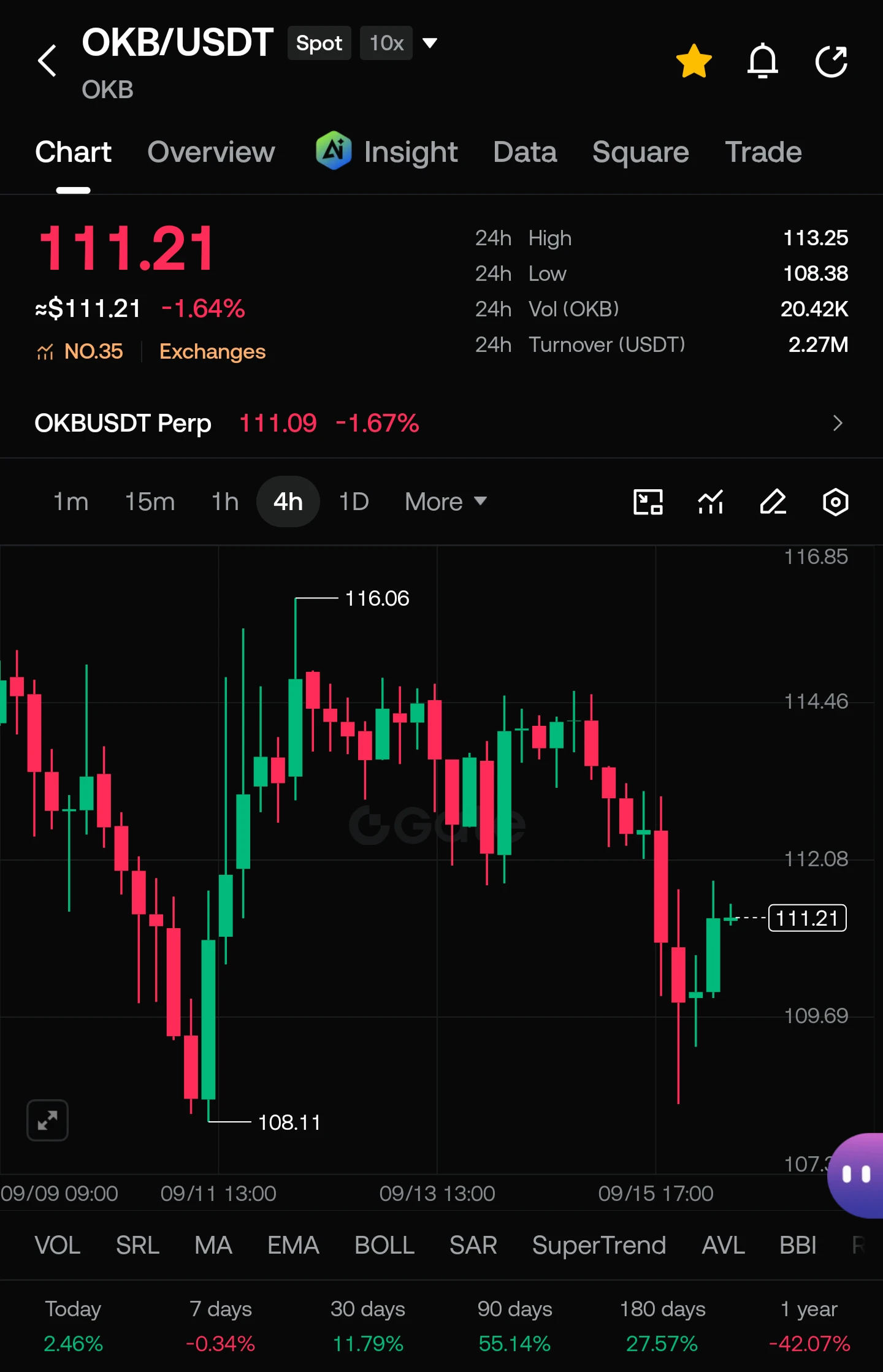
Task: Switch to the Overview tab
Action: click(211, 152)
